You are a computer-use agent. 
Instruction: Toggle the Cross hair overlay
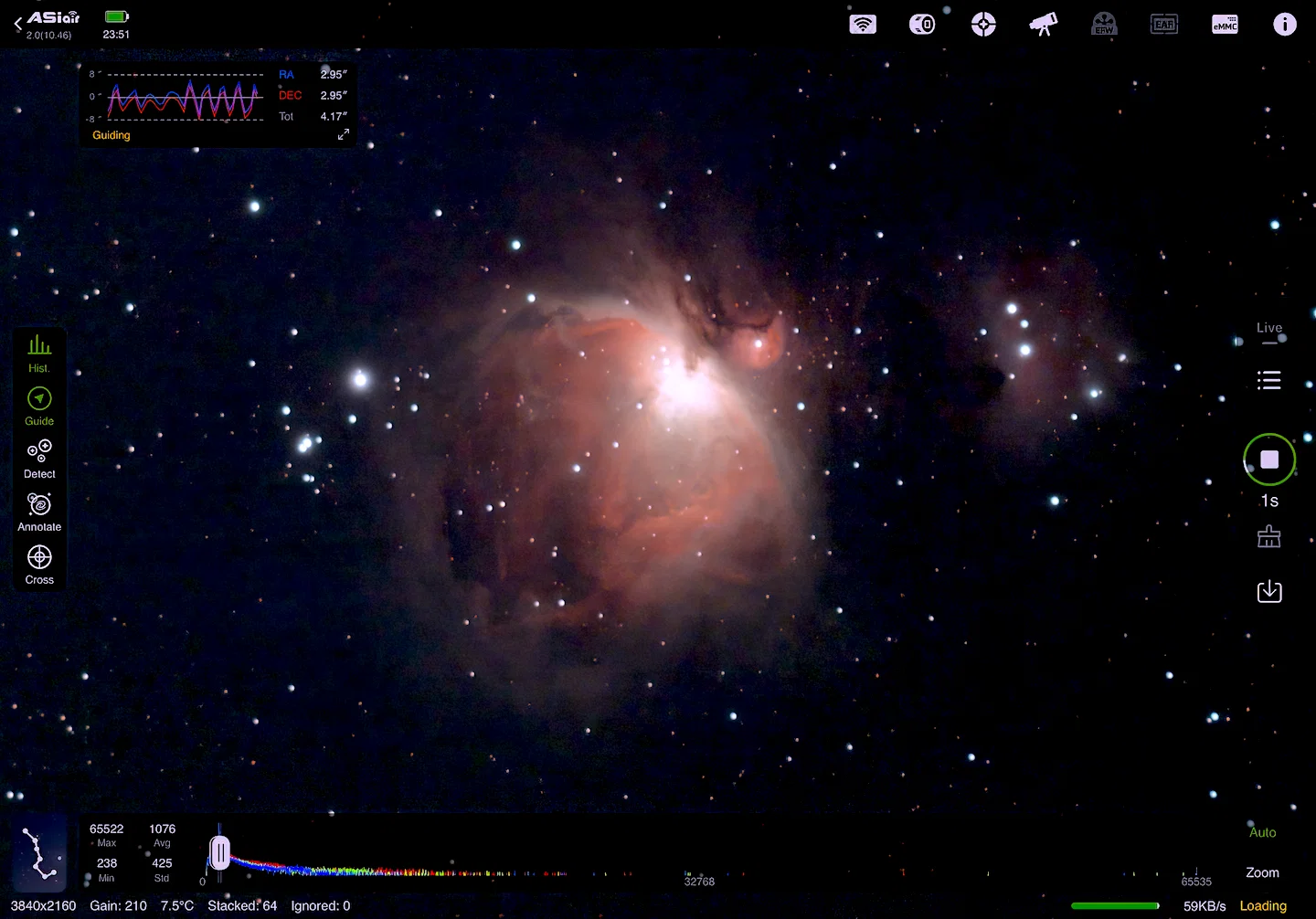(x=39, y=565)
